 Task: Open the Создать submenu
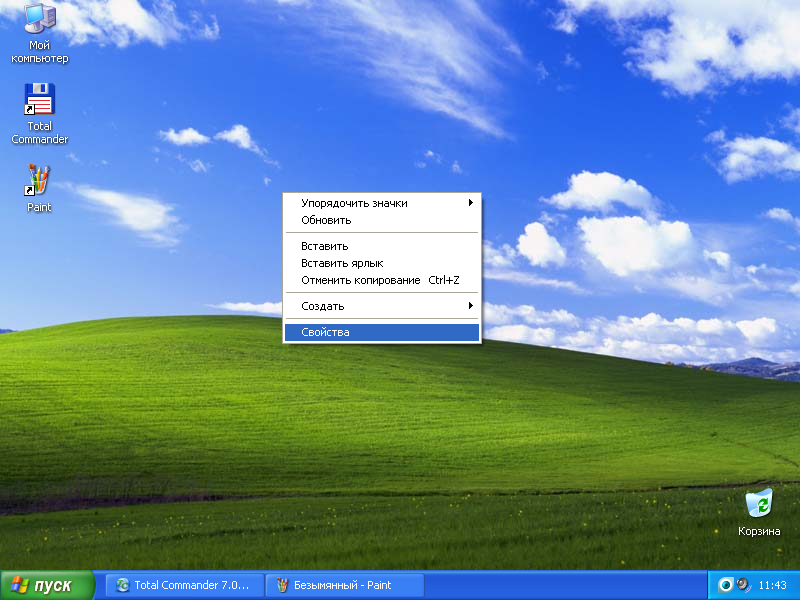pos(382,306)
